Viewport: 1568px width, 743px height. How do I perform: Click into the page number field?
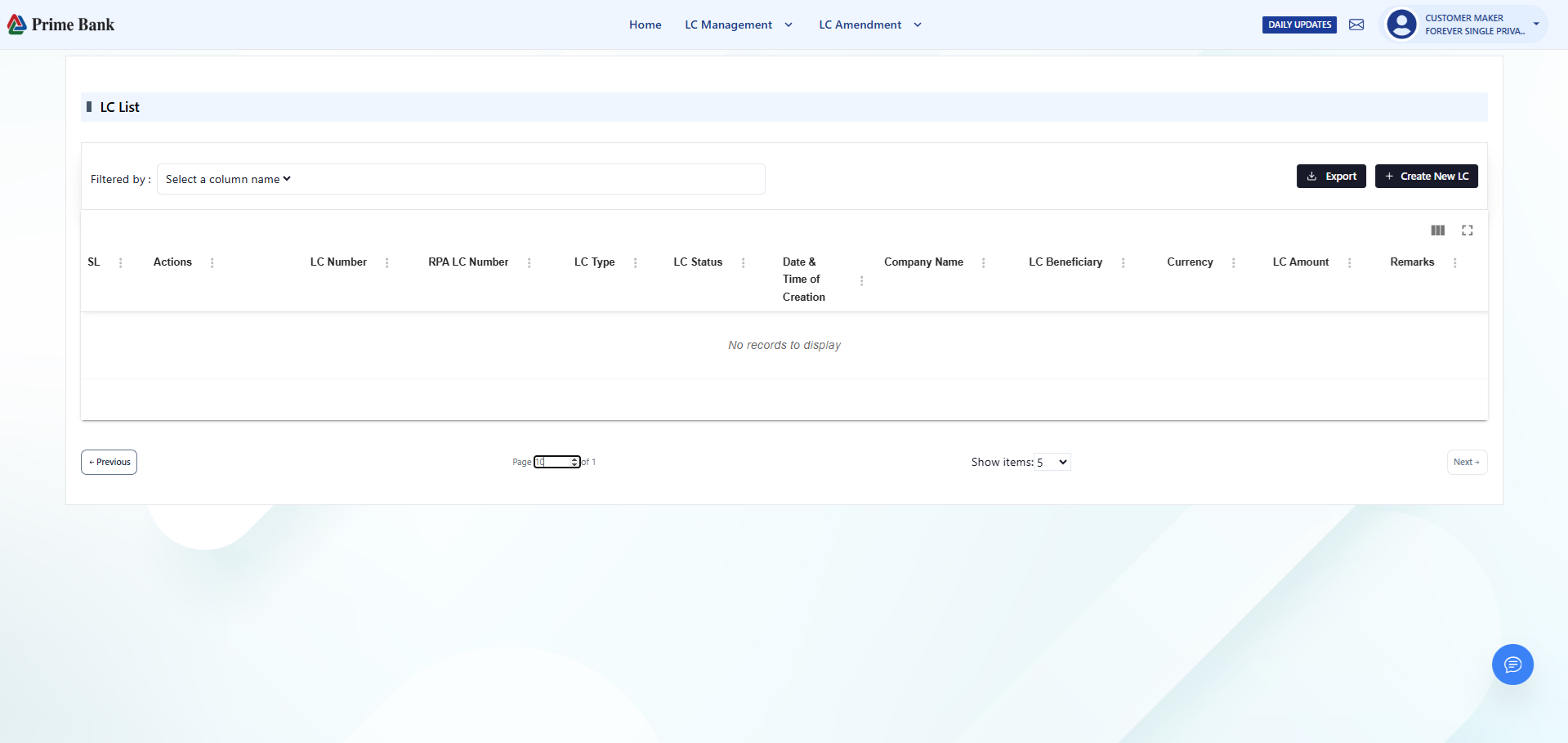click(x=554, y=462)
